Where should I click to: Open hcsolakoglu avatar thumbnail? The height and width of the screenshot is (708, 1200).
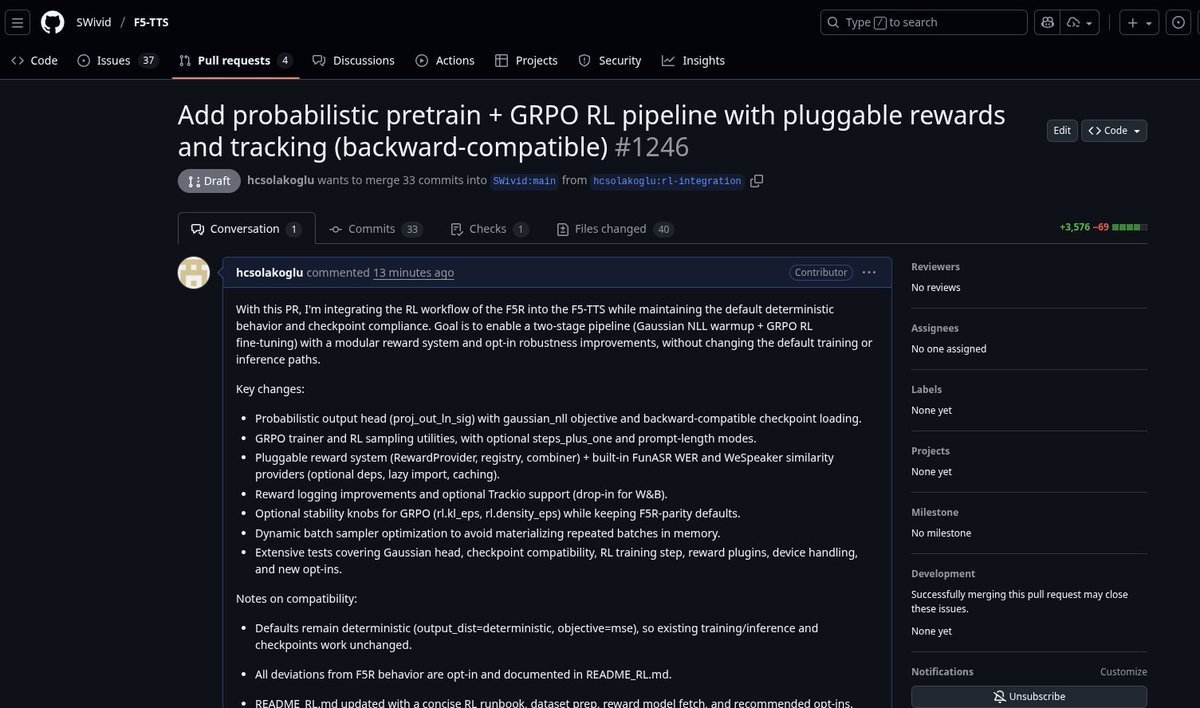tap(194, 273)
